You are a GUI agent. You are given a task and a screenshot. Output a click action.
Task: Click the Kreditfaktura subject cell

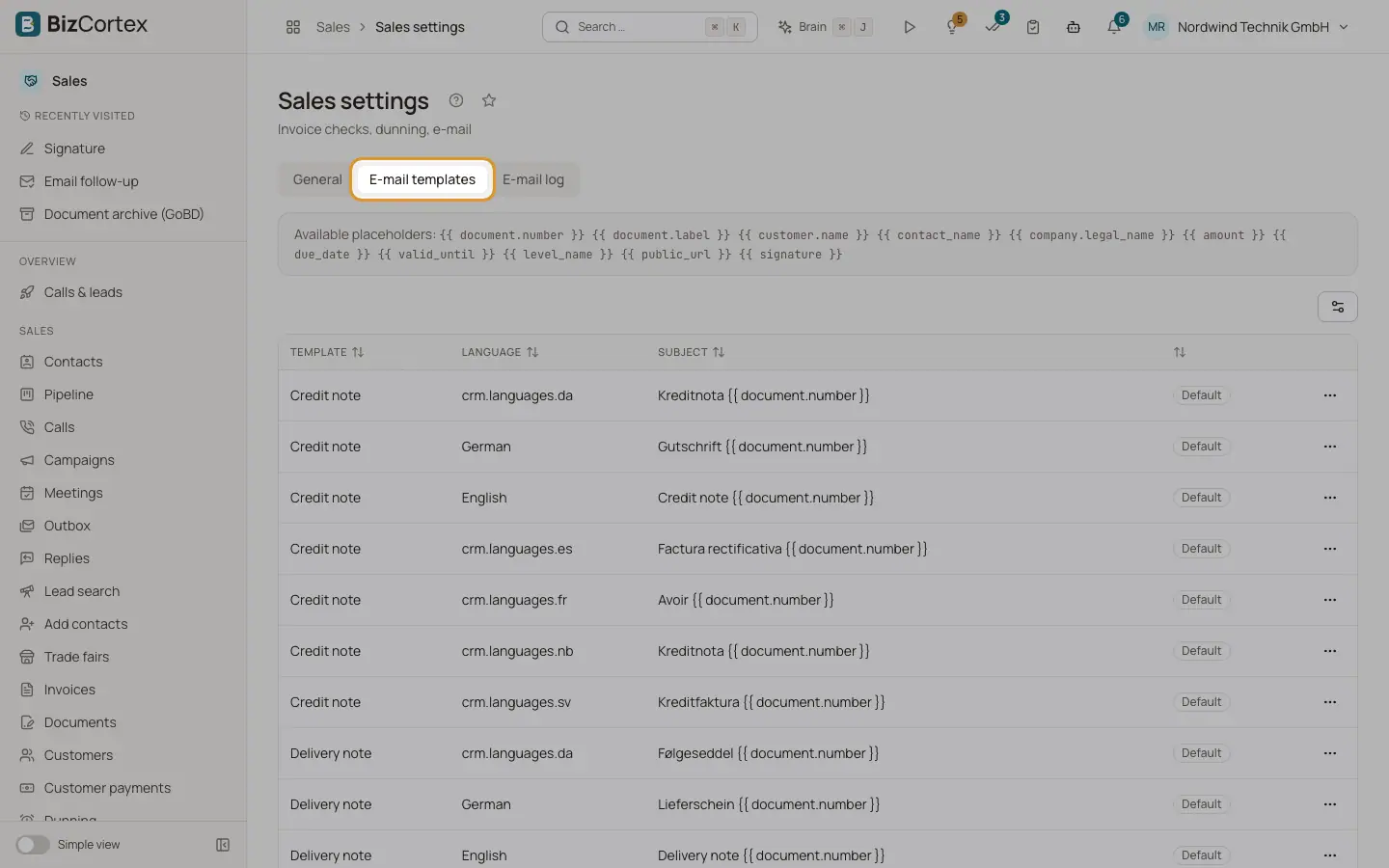[772, 702]
